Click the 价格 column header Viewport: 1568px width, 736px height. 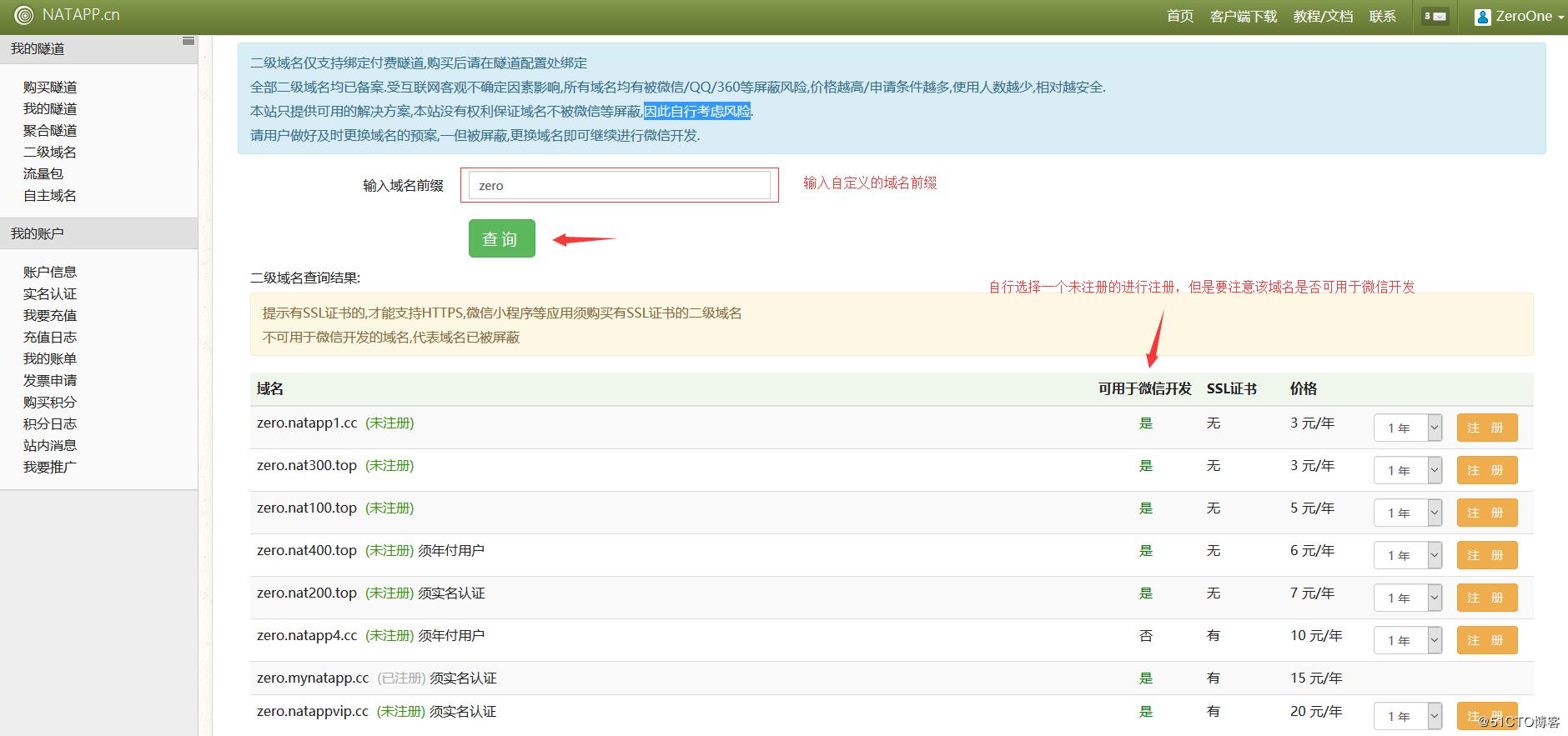1304,388
